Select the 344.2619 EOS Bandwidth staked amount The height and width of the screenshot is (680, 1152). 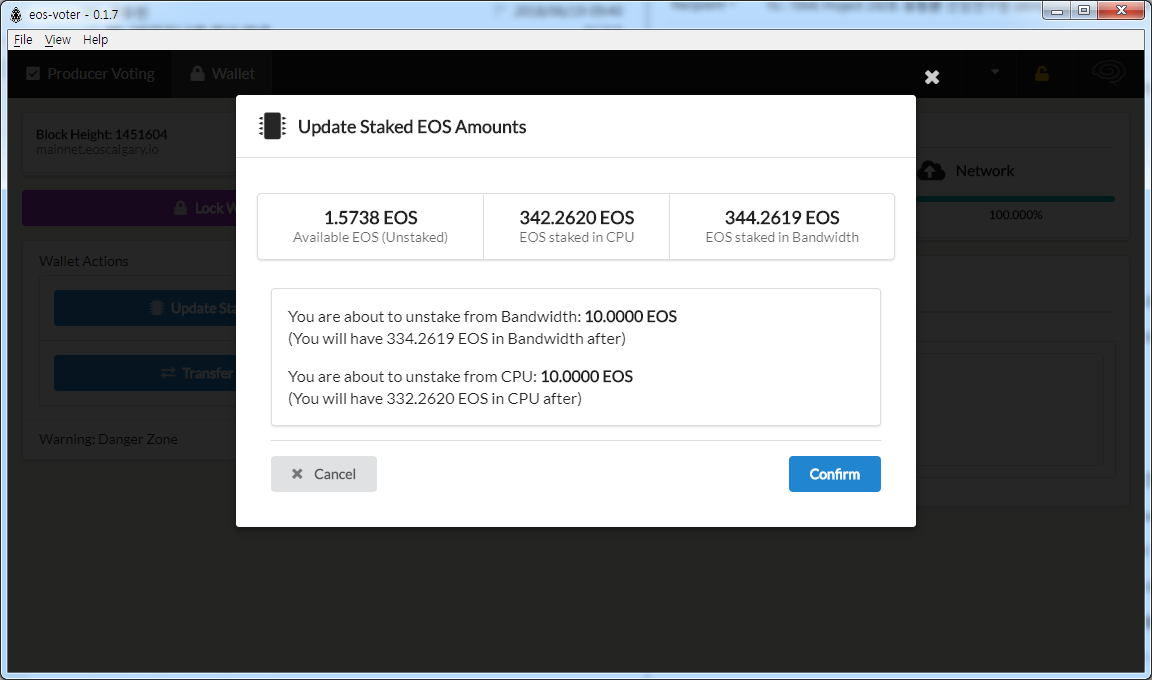coord(782,218)
